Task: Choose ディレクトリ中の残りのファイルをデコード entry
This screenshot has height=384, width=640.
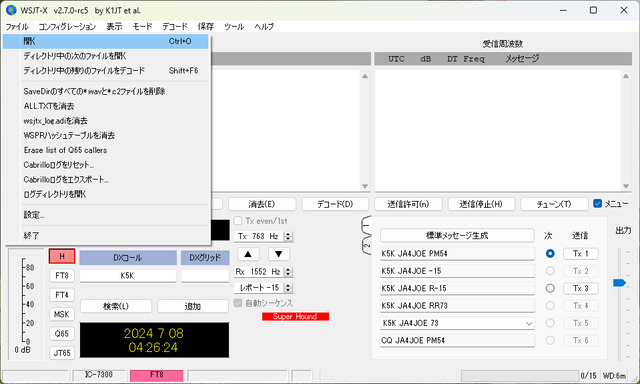Action: pos(106,71)
